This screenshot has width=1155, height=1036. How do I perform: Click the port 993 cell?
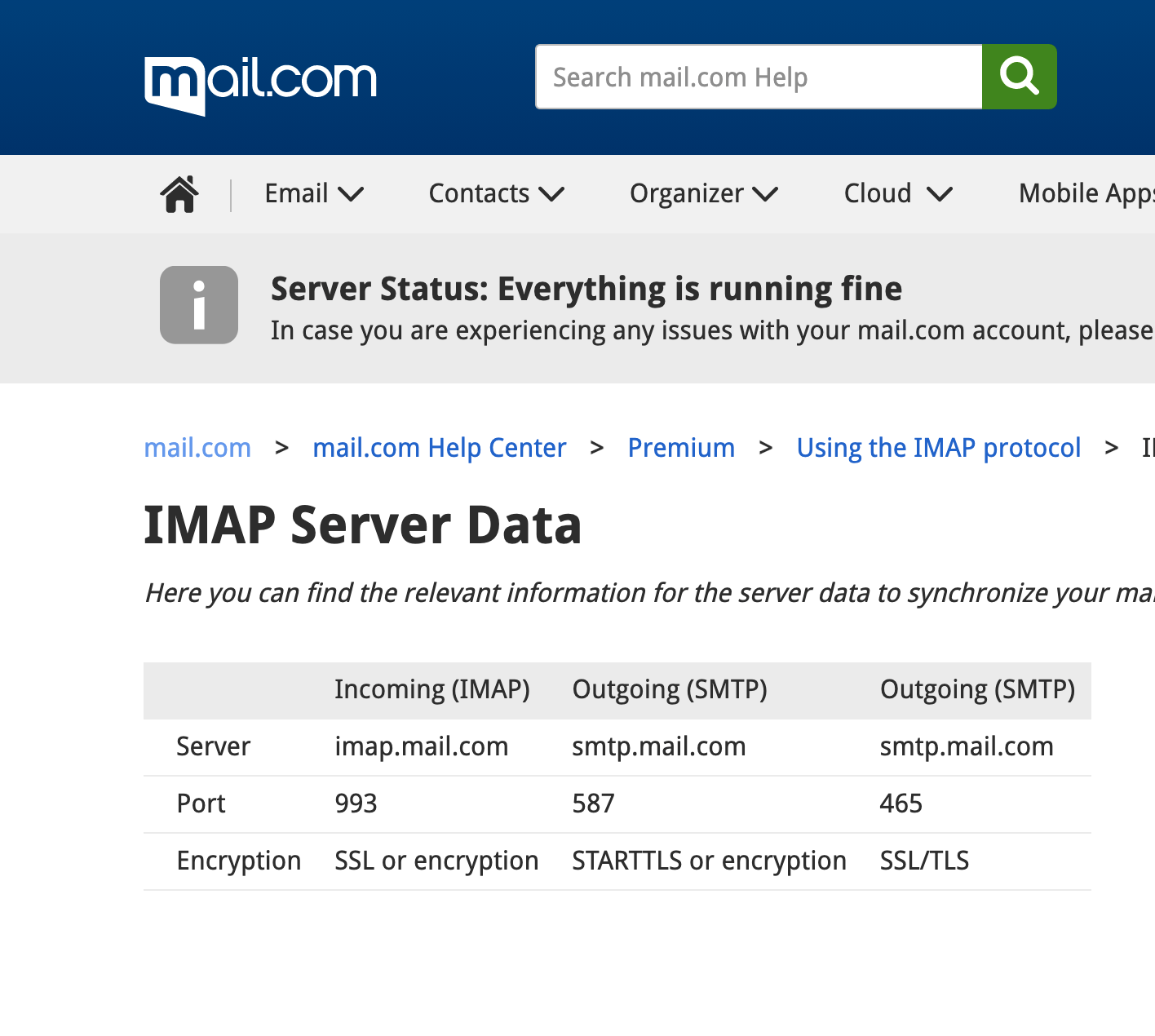(x=356, y=804)
